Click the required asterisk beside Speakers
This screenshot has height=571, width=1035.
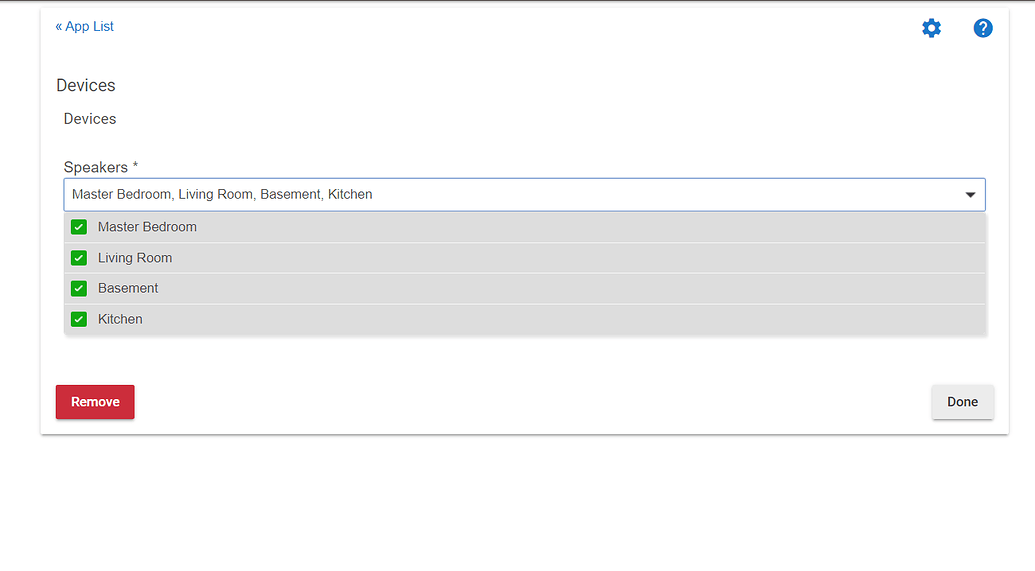pos(135,166)
